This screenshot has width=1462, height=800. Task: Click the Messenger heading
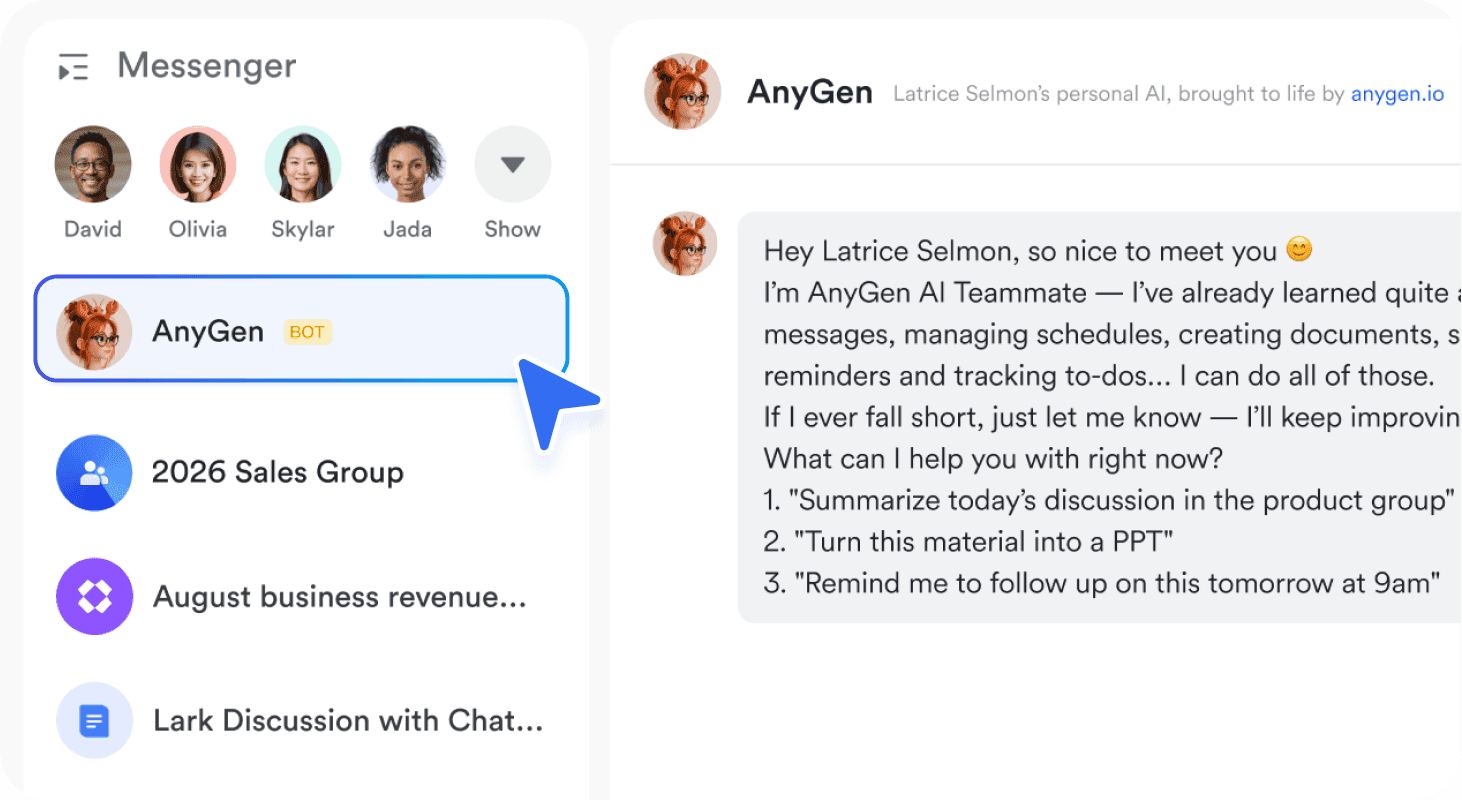[207, 66]
